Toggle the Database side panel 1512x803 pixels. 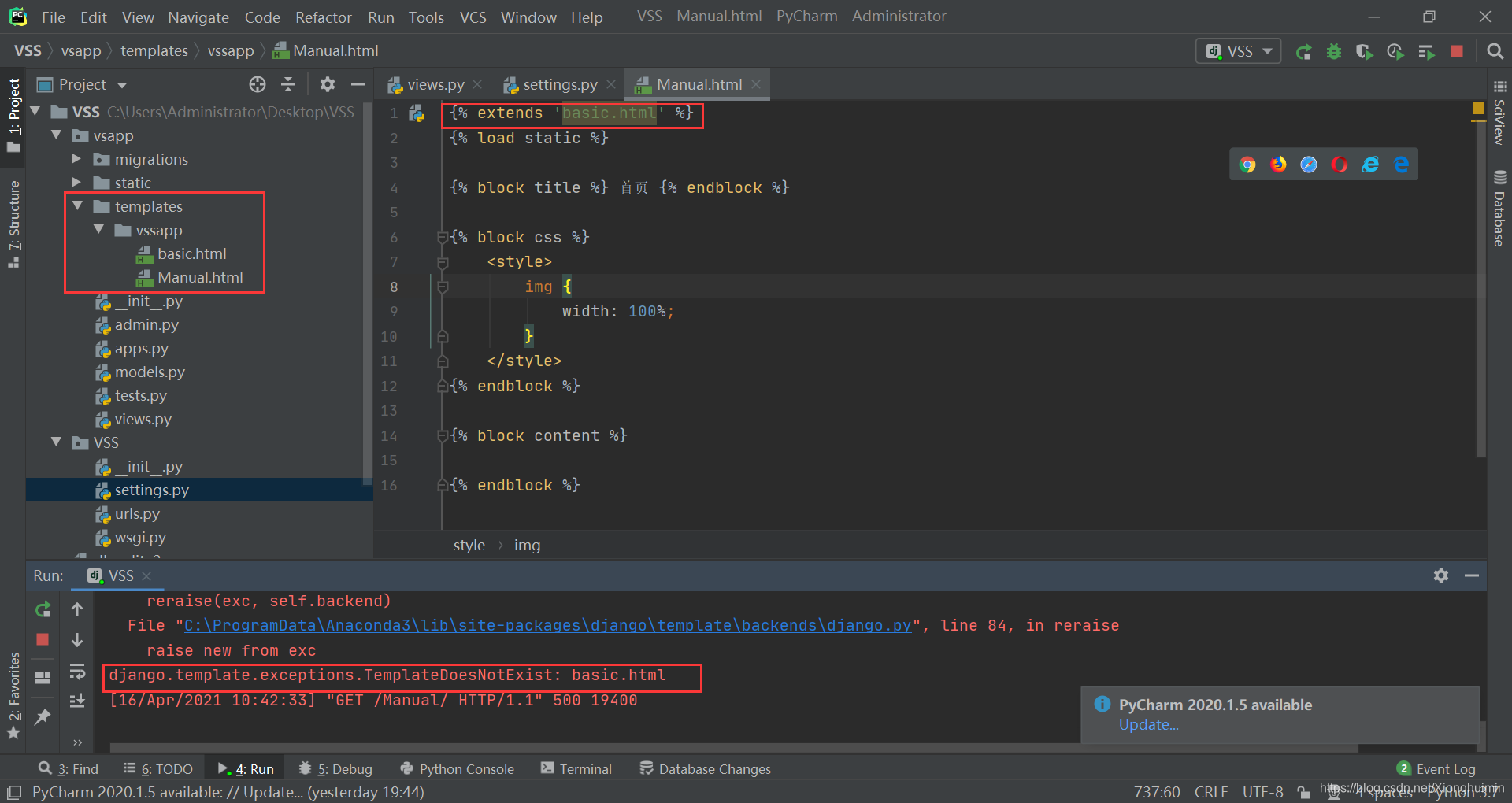point(1499,209)
